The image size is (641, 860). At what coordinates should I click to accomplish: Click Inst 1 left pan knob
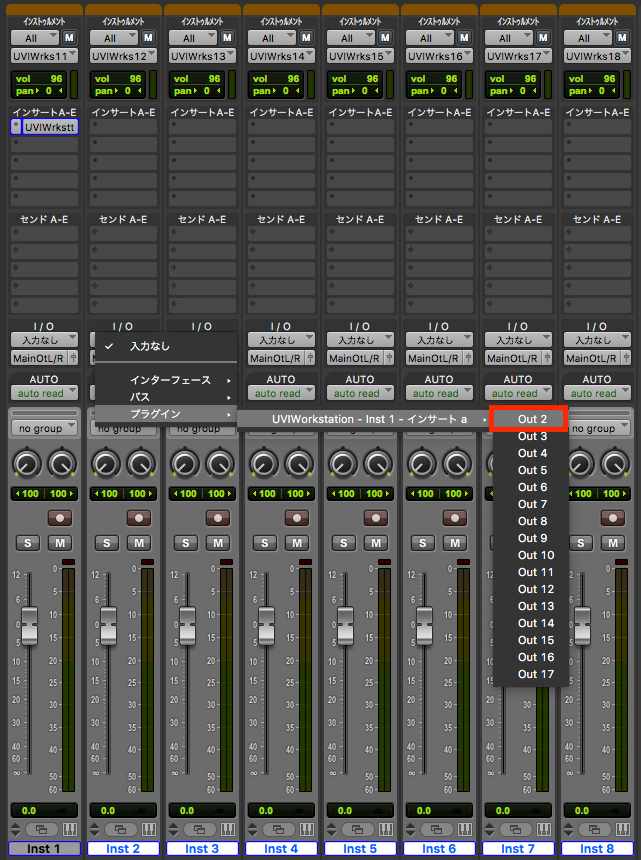[x=27, y=463]
